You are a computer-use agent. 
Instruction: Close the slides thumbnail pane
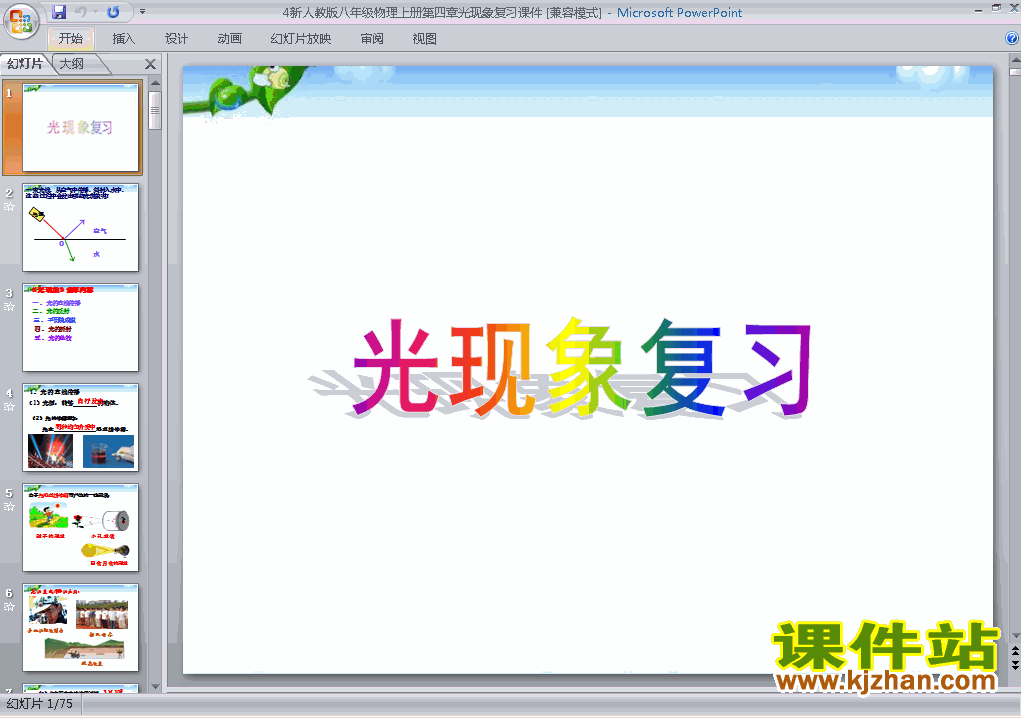(150, 64)
